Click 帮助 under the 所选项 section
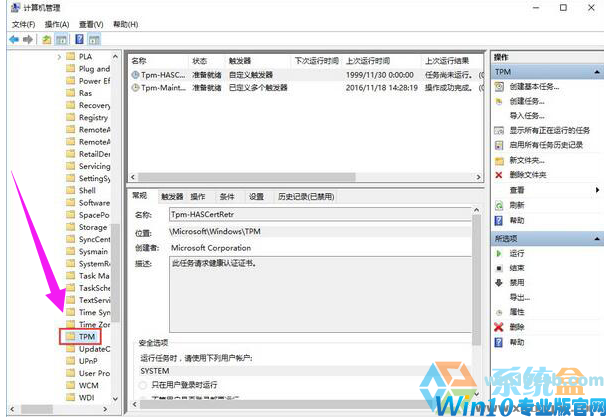Image resolution: width=612 pixels, height=420 pixels. pos(517,342)
